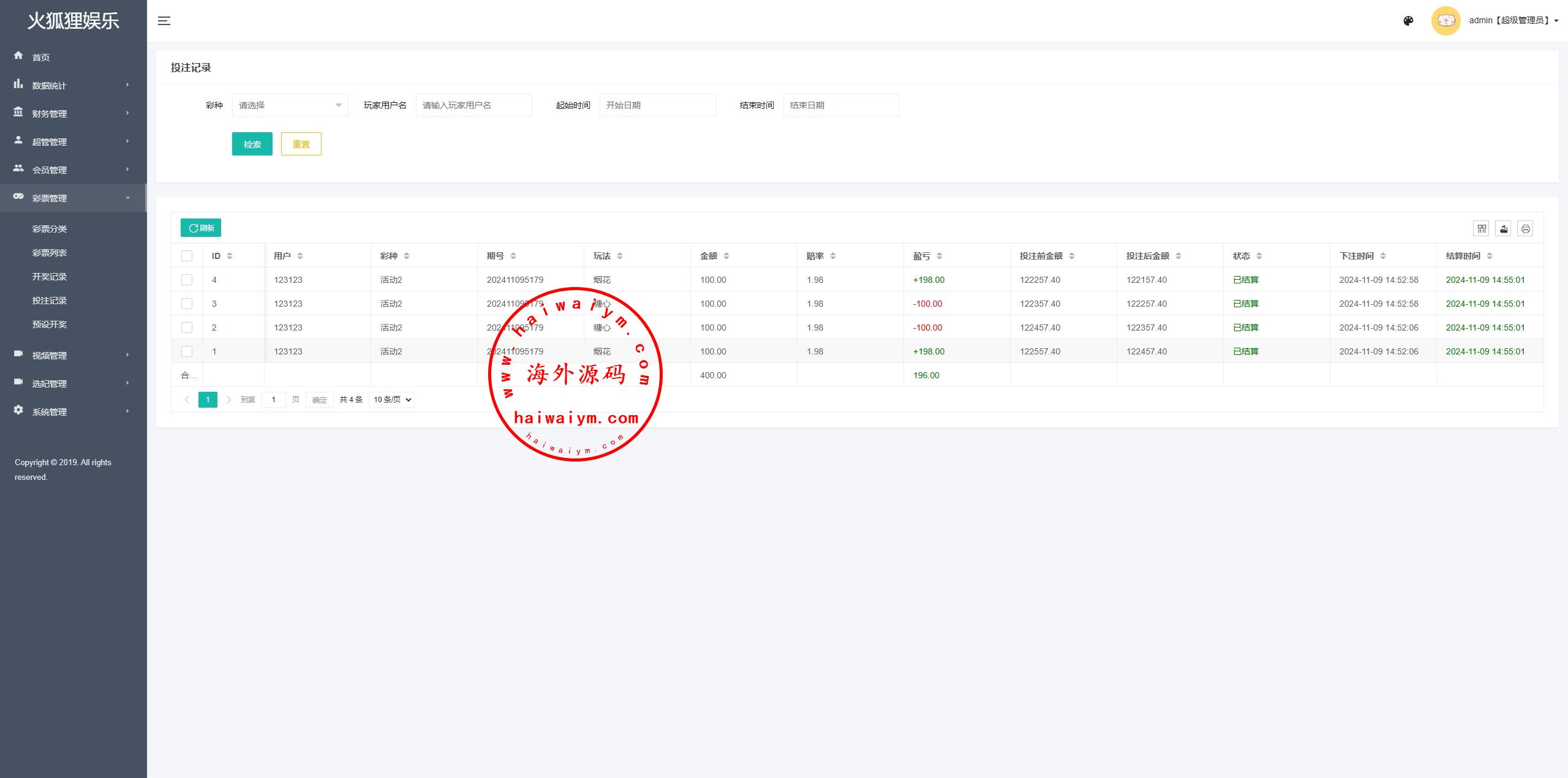Open the 彩种 select dropdown
The width and height of the screenshot is (1568, 778).
(290, 105)
